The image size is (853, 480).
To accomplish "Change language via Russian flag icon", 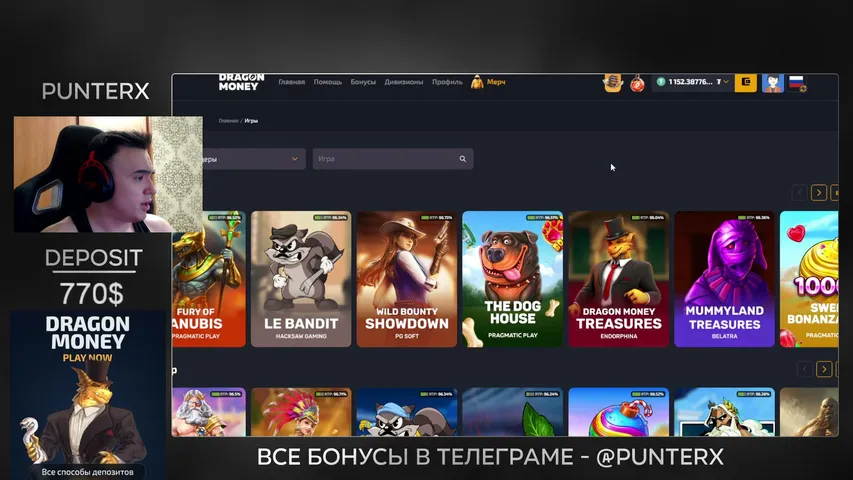I will pyautogui.click(x=797, y=83).
